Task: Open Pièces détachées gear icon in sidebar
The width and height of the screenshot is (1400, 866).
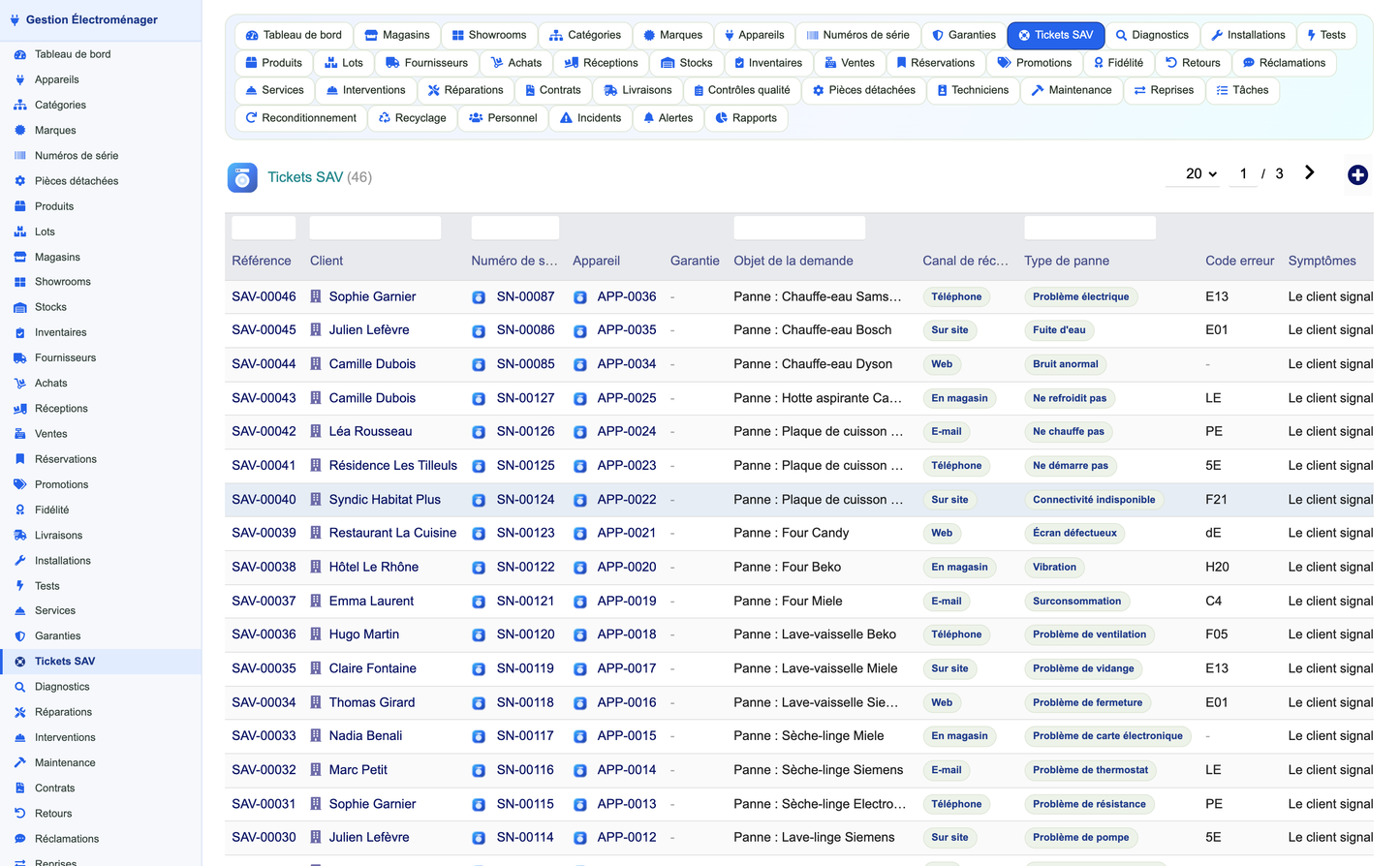Action: point(19,181)
